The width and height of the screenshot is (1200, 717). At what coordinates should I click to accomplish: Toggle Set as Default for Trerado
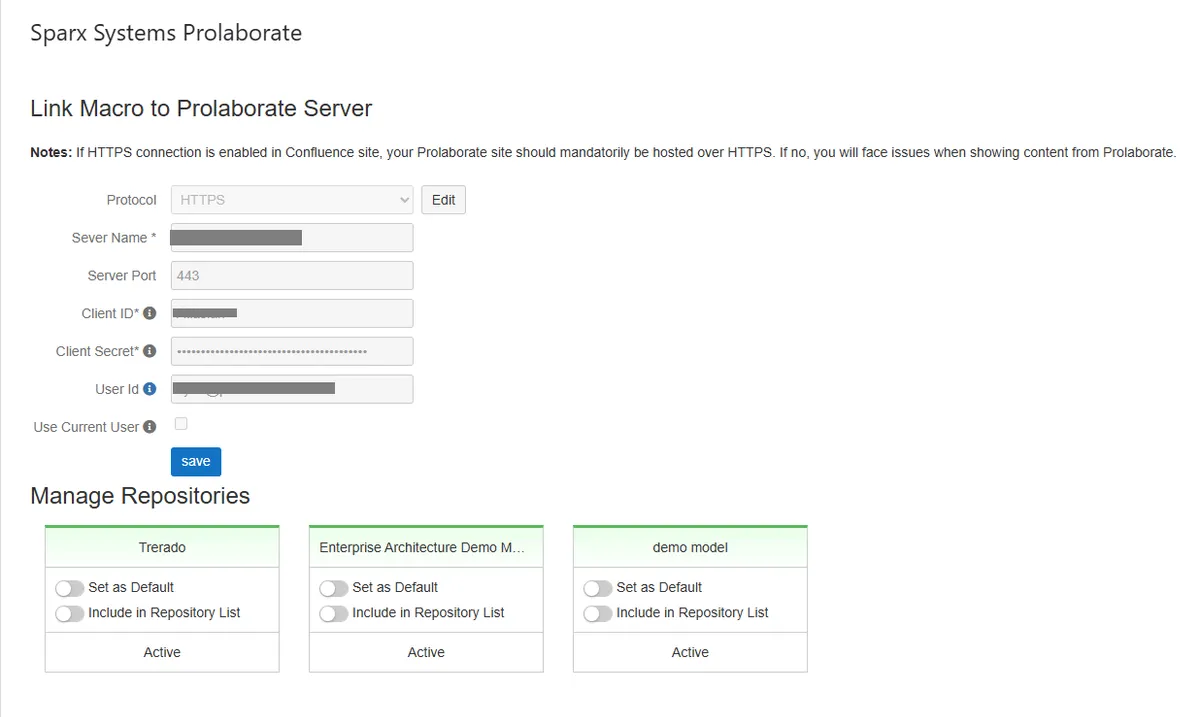70,588
